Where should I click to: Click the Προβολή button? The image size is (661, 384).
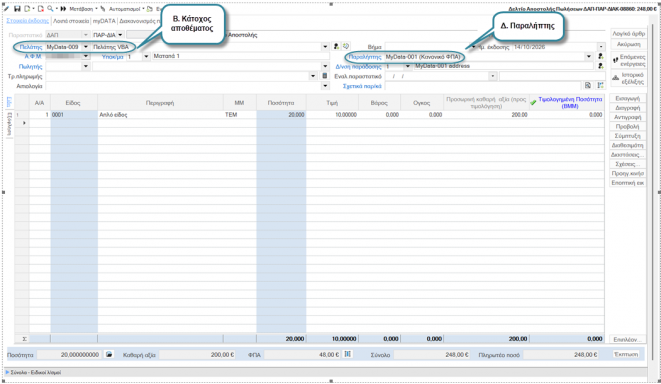627,126
